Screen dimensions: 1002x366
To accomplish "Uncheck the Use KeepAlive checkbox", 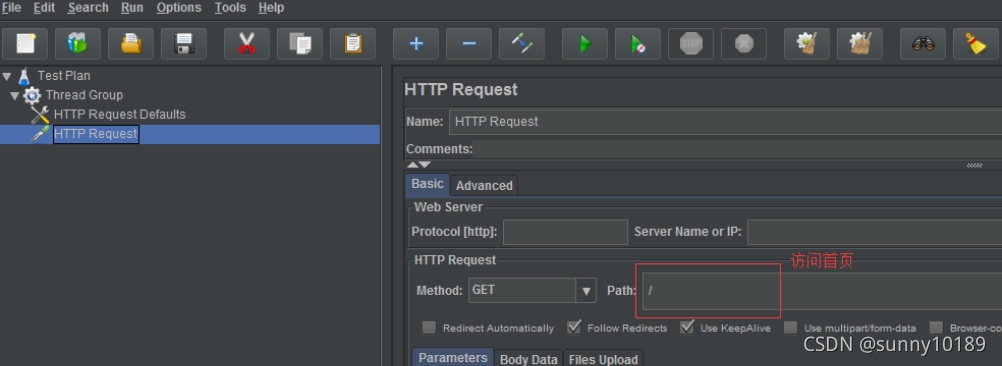I will pos(687,328).
